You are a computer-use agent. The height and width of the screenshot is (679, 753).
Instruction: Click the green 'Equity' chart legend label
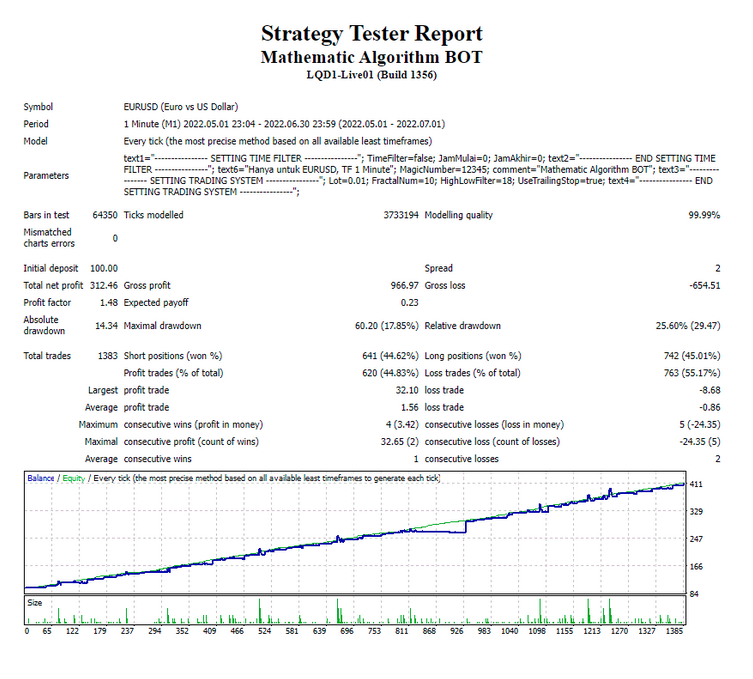point(73,478)
